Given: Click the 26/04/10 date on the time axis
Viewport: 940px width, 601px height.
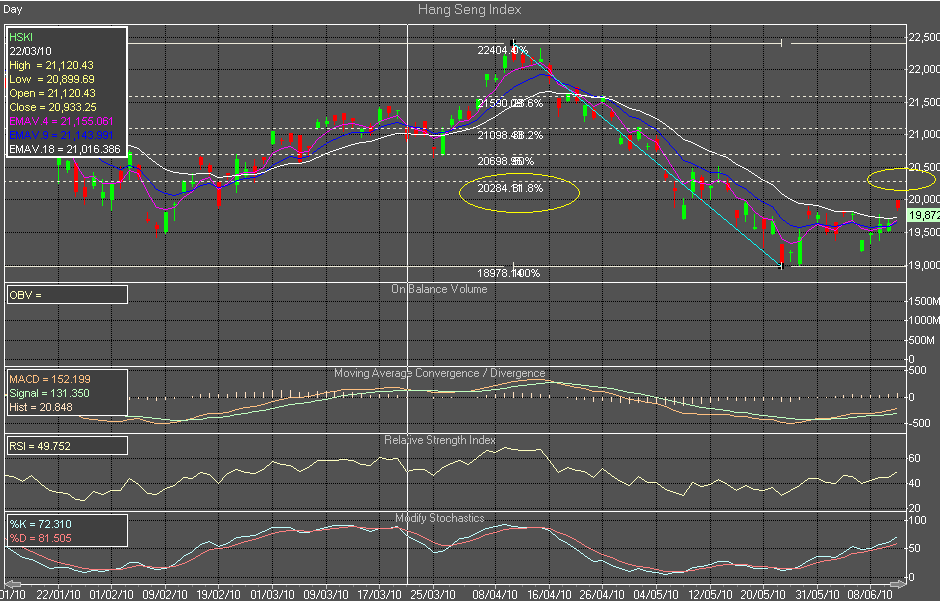Looking at the screenshot, I should pyautogui.click(x=602, y=594).
